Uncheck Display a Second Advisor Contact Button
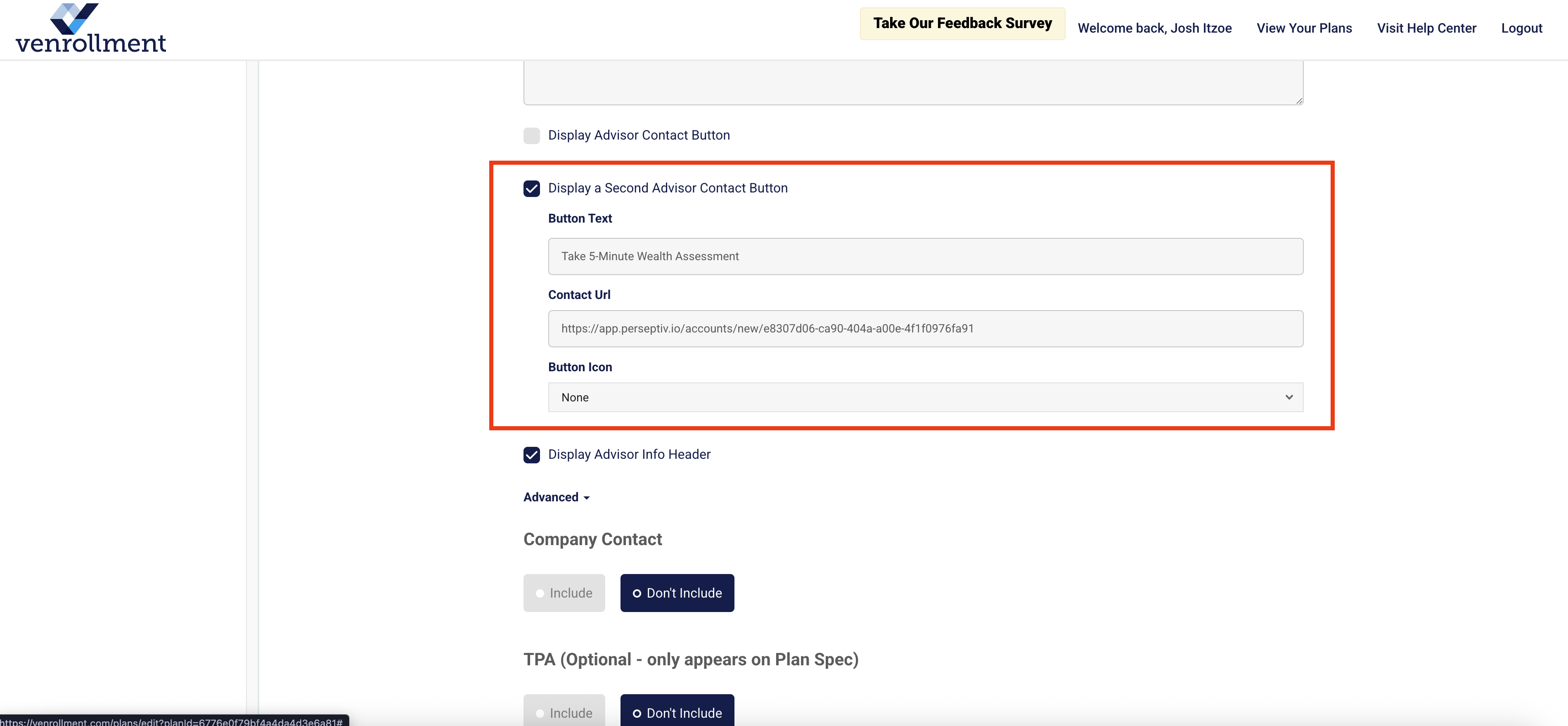The image size is (1568, 726). 531,188
